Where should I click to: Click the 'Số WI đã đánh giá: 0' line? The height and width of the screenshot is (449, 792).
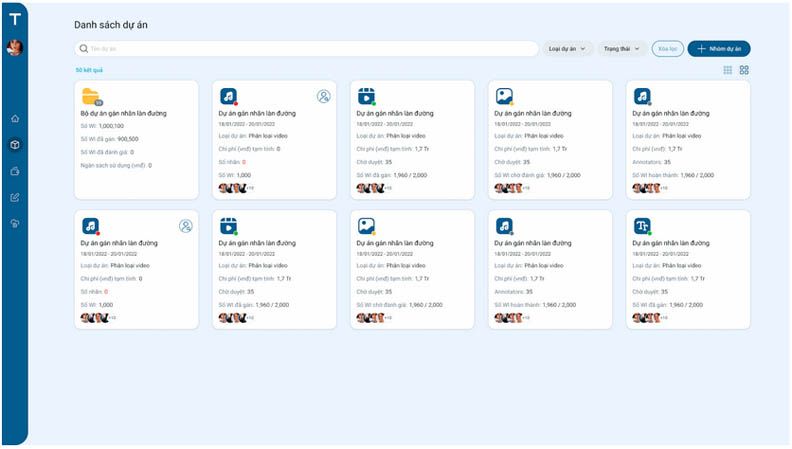pyautogui.click(x=107, y=153)
